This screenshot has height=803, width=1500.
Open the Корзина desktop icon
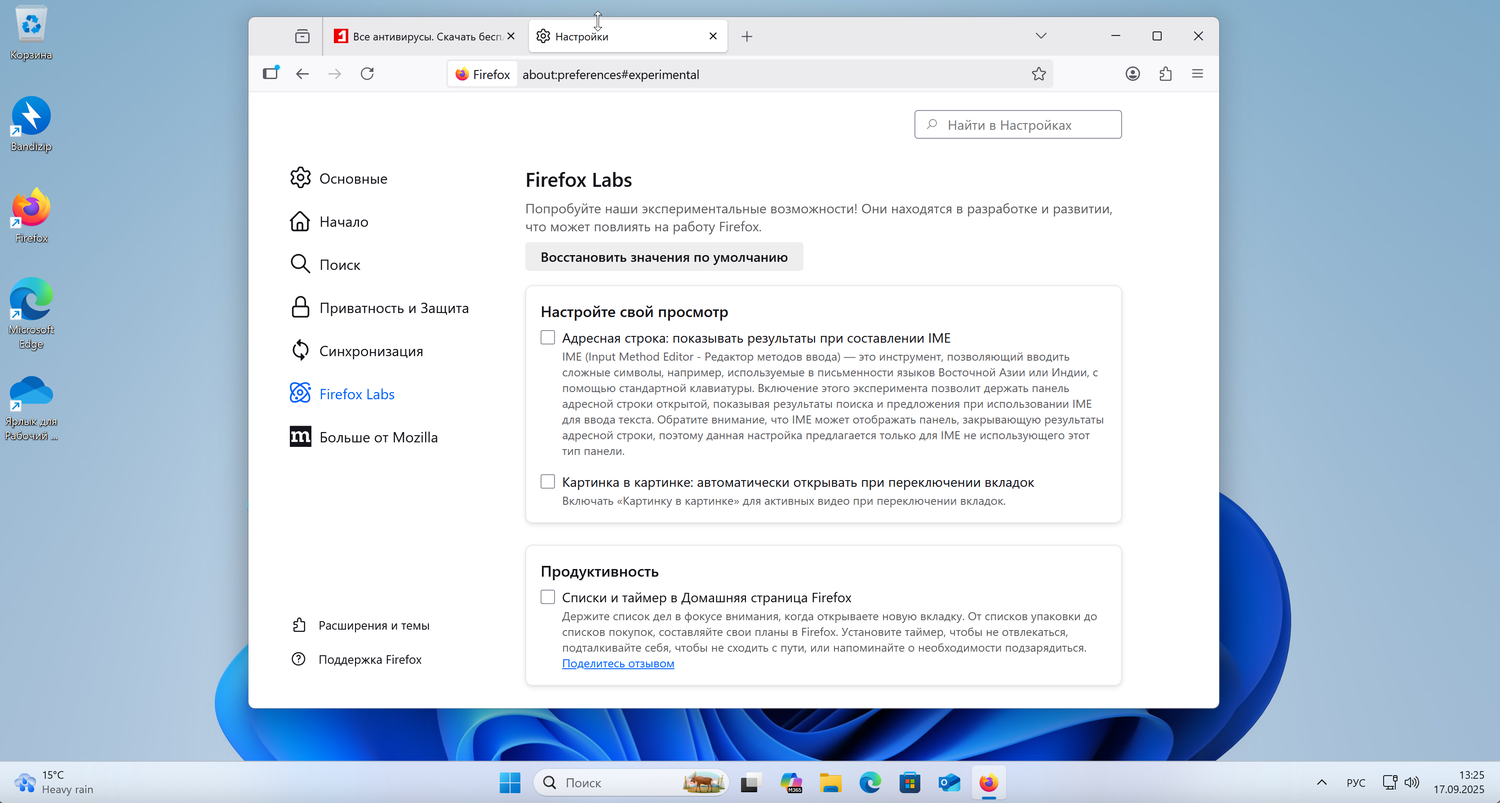pyautogui.click(x=31, y=33)
